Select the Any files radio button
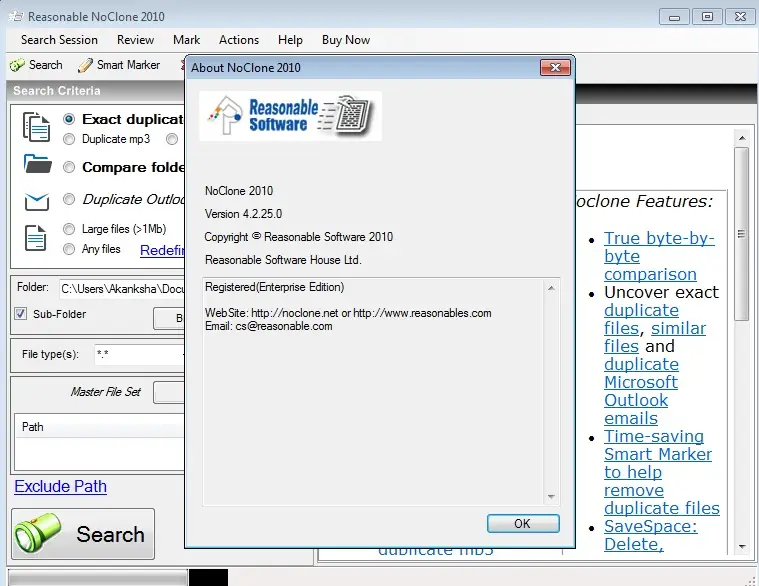759x586 pixels. (69, 249)
